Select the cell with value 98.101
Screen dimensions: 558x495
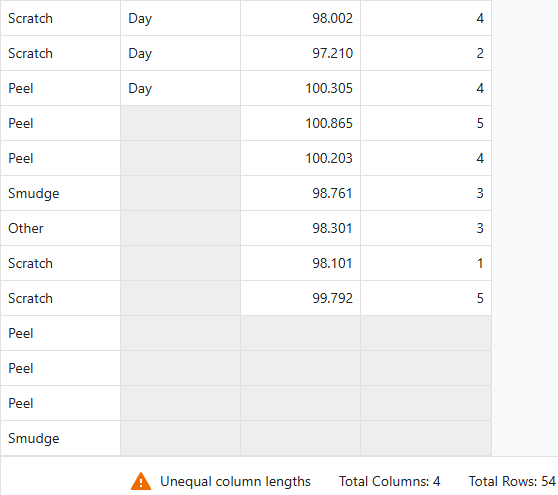(300, 263)
